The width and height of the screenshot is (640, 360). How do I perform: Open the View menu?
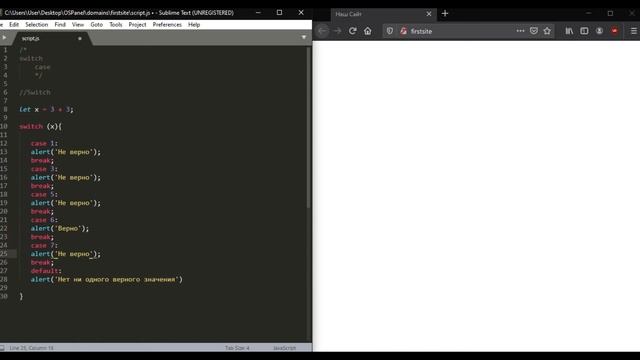click(78, 24)
